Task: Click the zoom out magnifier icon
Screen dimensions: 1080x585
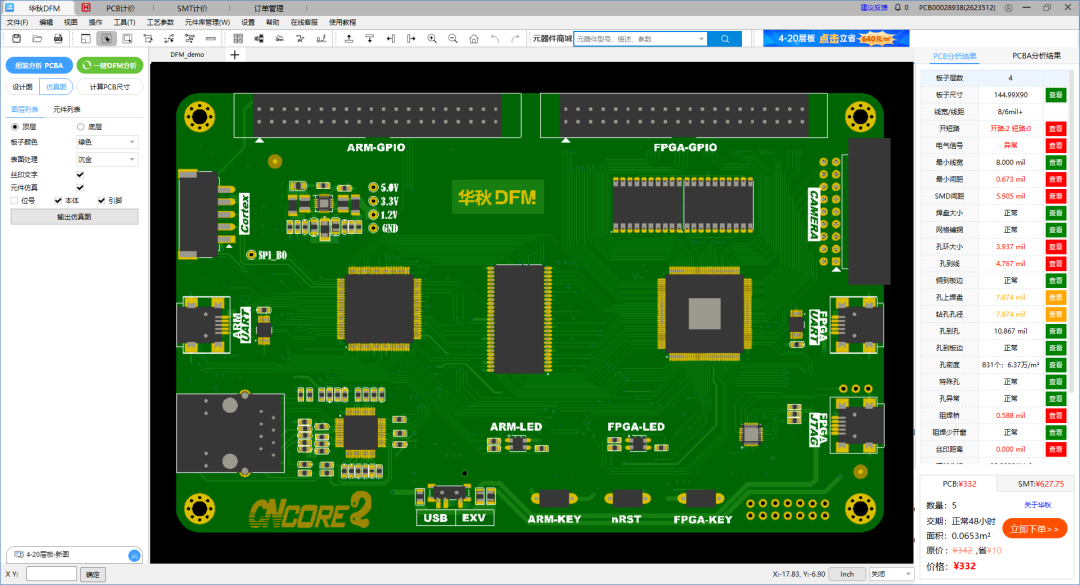Action: pyautogui.click(x=453, y=38)
